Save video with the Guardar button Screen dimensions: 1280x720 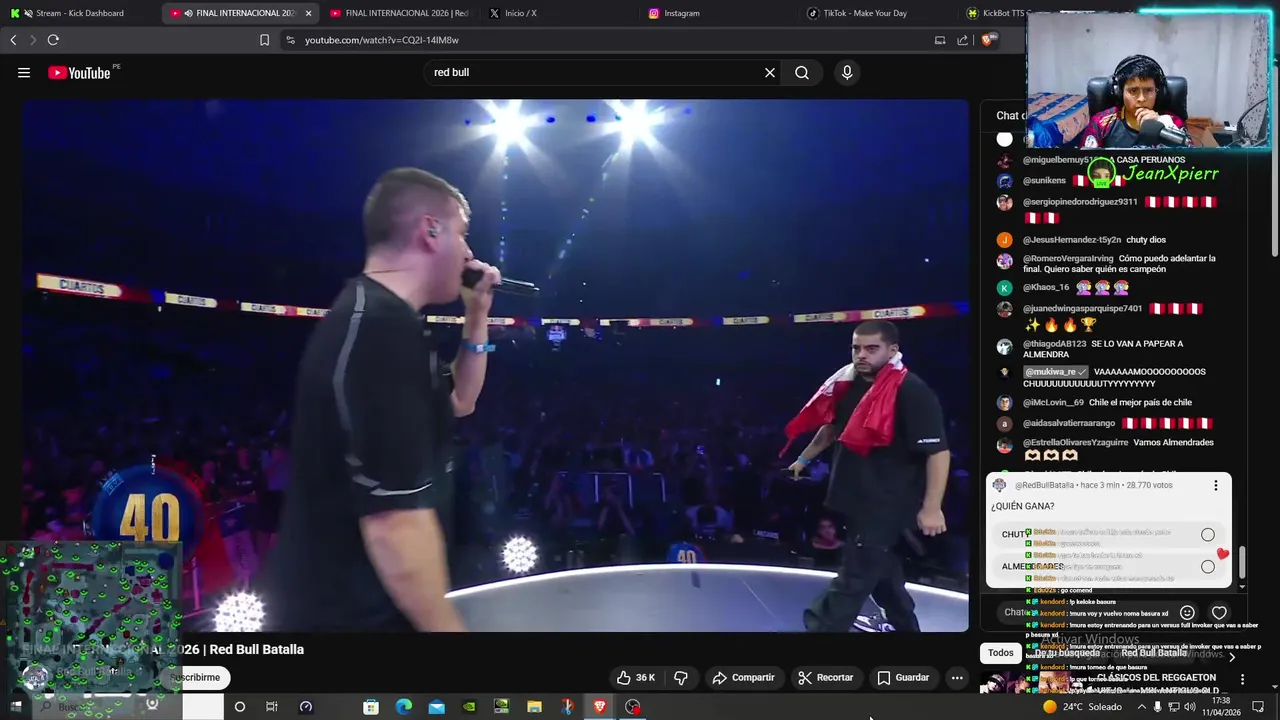click(903, 677)
